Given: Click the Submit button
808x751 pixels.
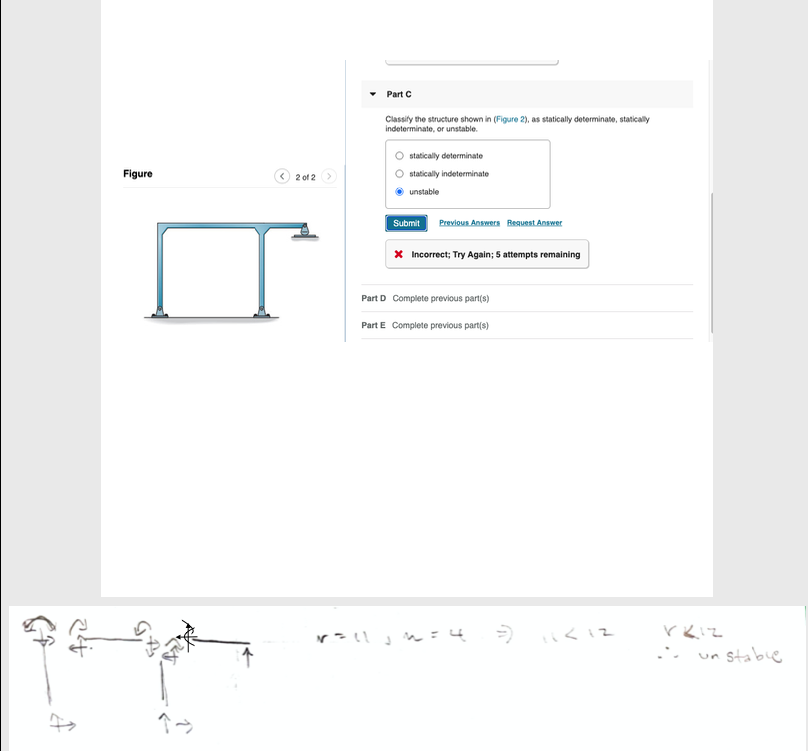Looking at the screenshot, I should [405, 222].
